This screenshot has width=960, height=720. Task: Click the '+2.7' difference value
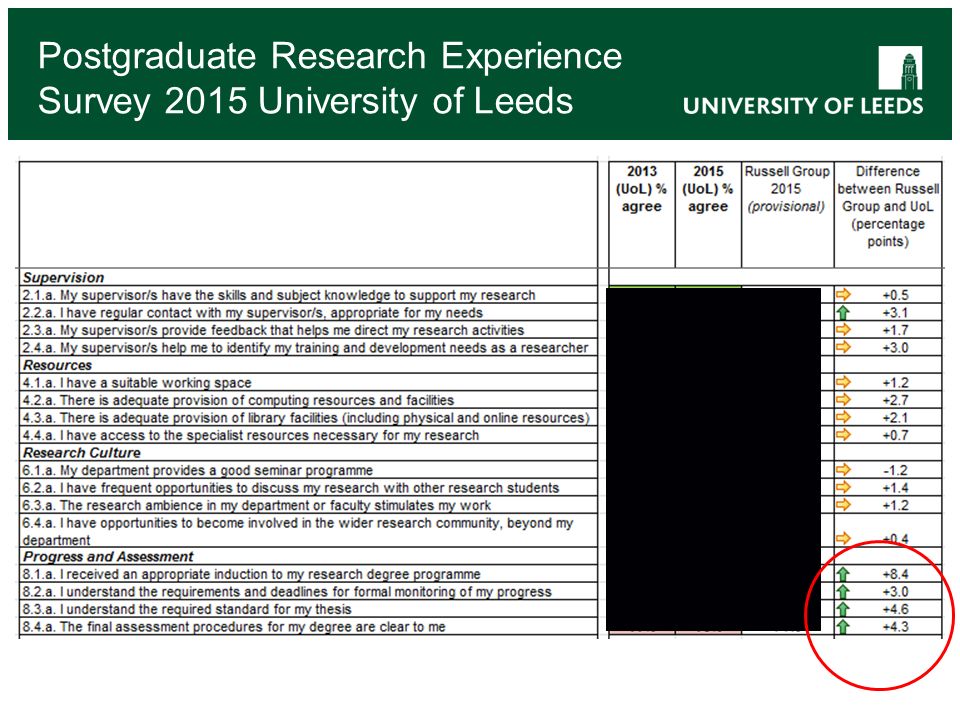tap(895, 400)
